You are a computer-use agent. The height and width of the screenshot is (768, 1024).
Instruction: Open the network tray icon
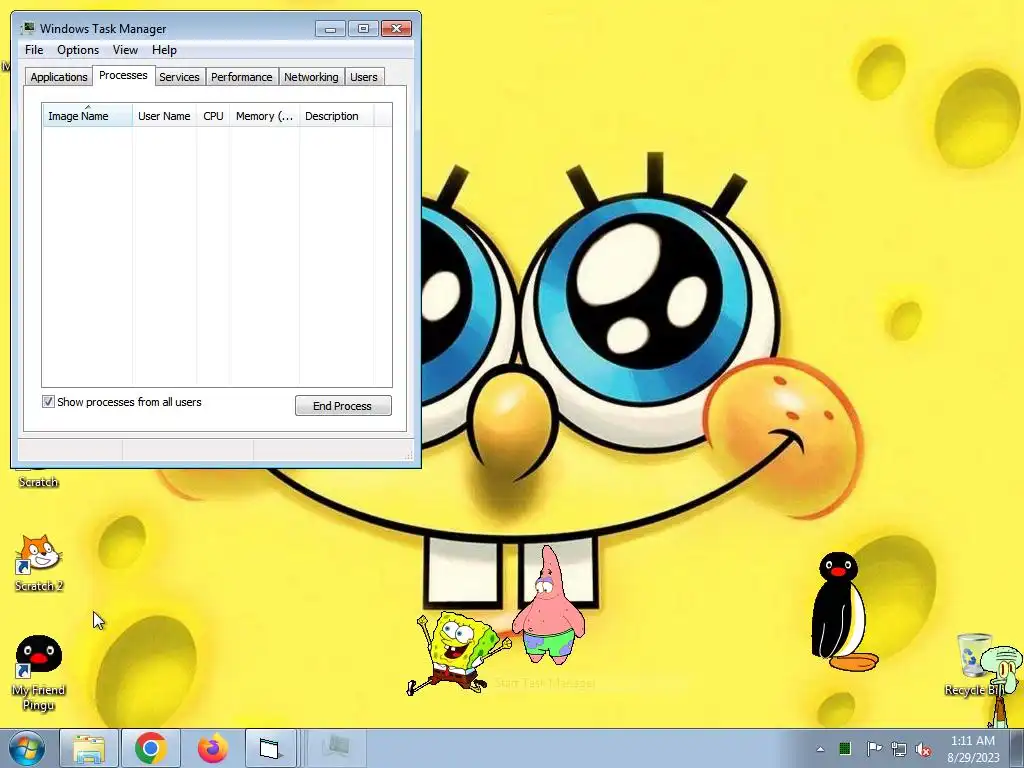click(x=899, y=749)
